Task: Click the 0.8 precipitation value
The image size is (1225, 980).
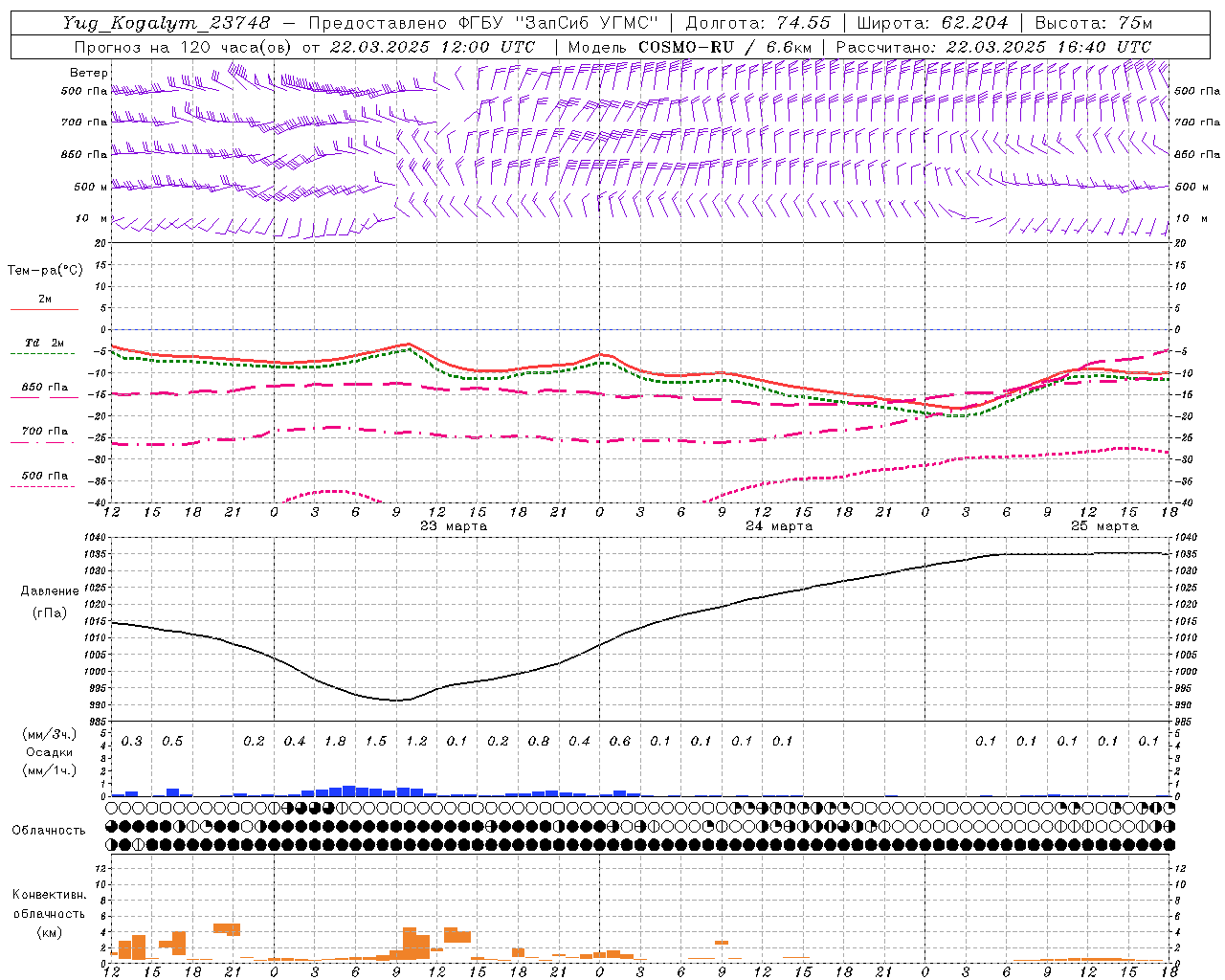Action: pos(539,742)
